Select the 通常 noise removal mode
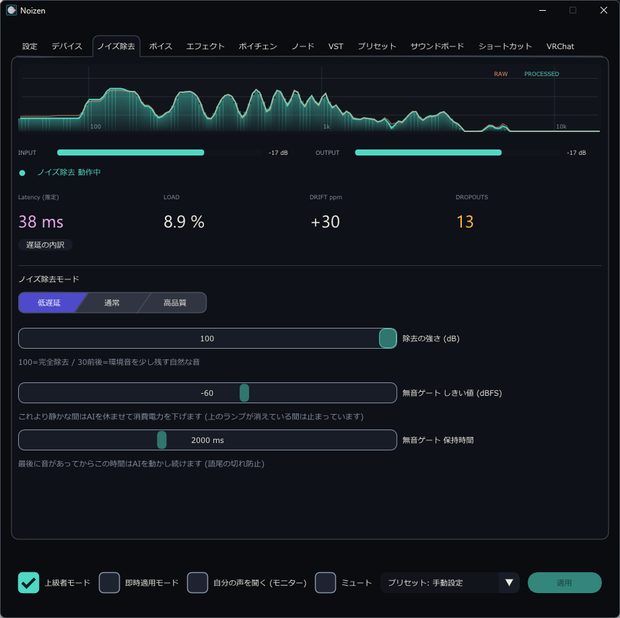Image resolution: width=620 pixels, height=618 pixels. point(112,303)
